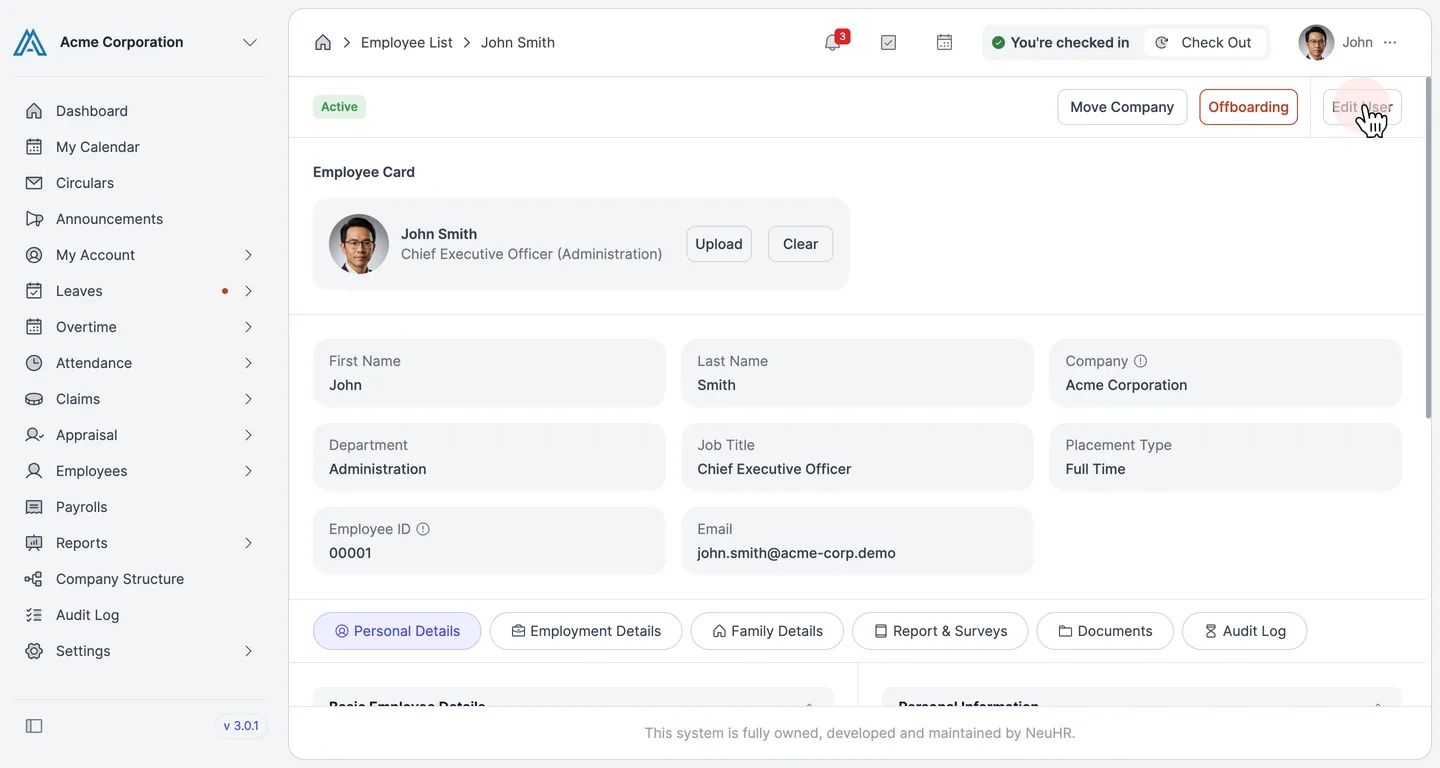The image size is (1440, 768).
Task: Click the My Calendar sidebar icon
Action: 34,147
